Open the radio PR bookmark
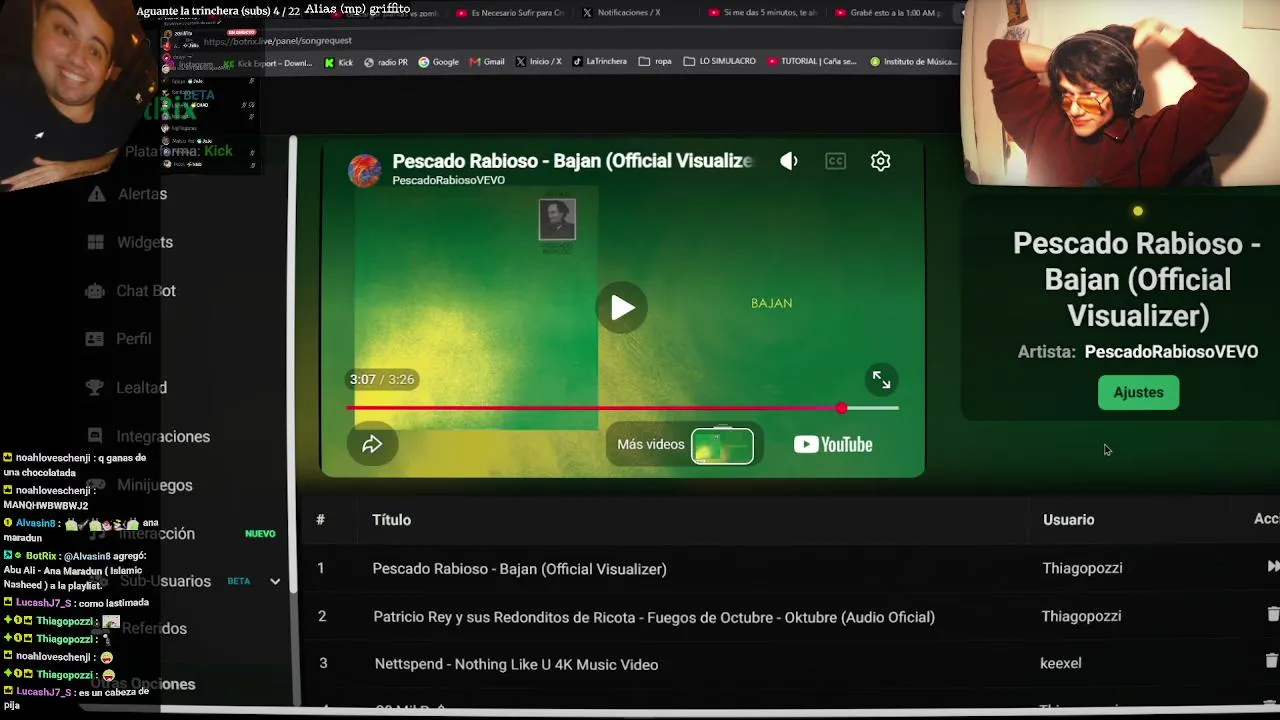 pos(386,62)
